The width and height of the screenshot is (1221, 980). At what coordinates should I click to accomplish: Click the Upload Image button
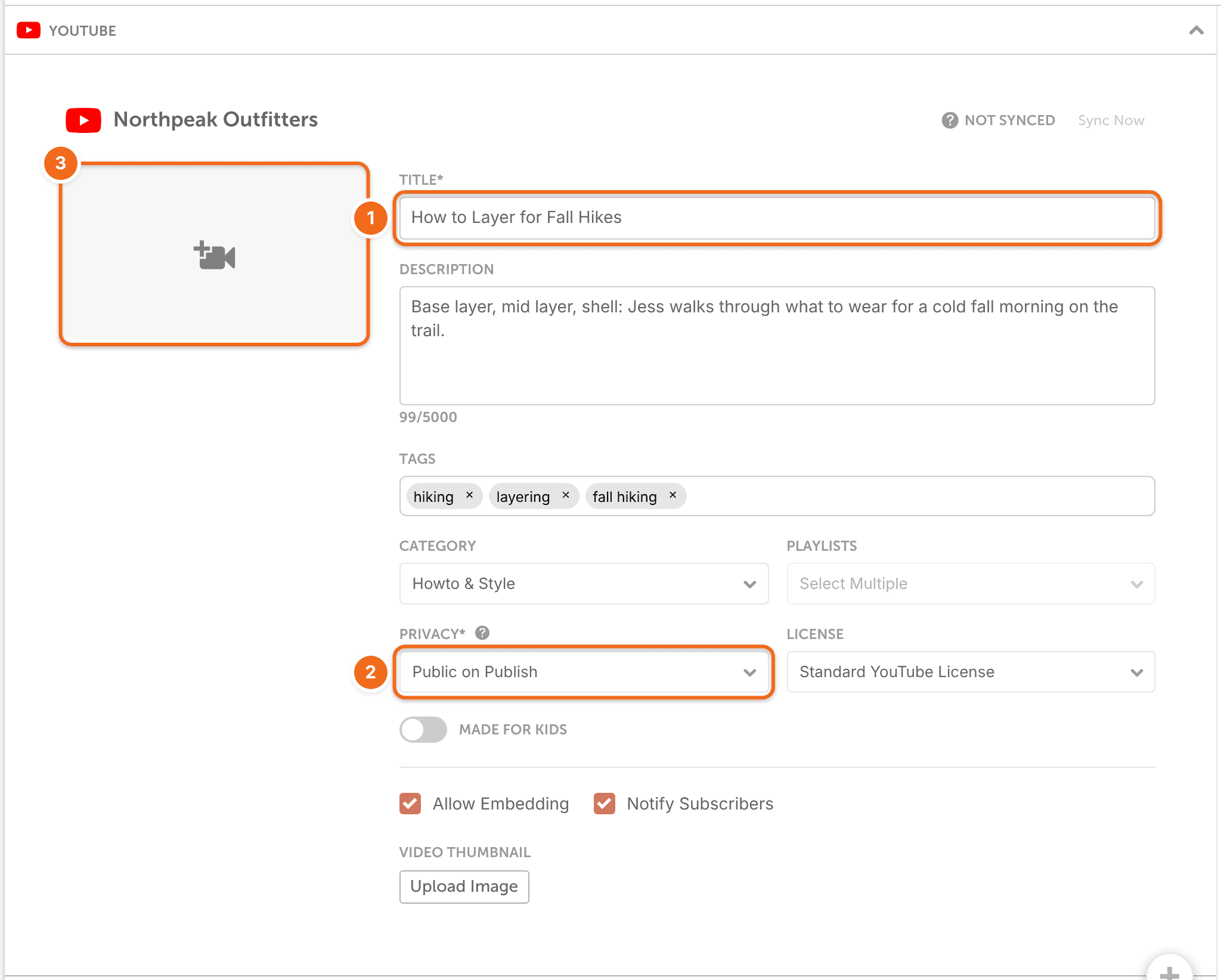coord(464,886)
